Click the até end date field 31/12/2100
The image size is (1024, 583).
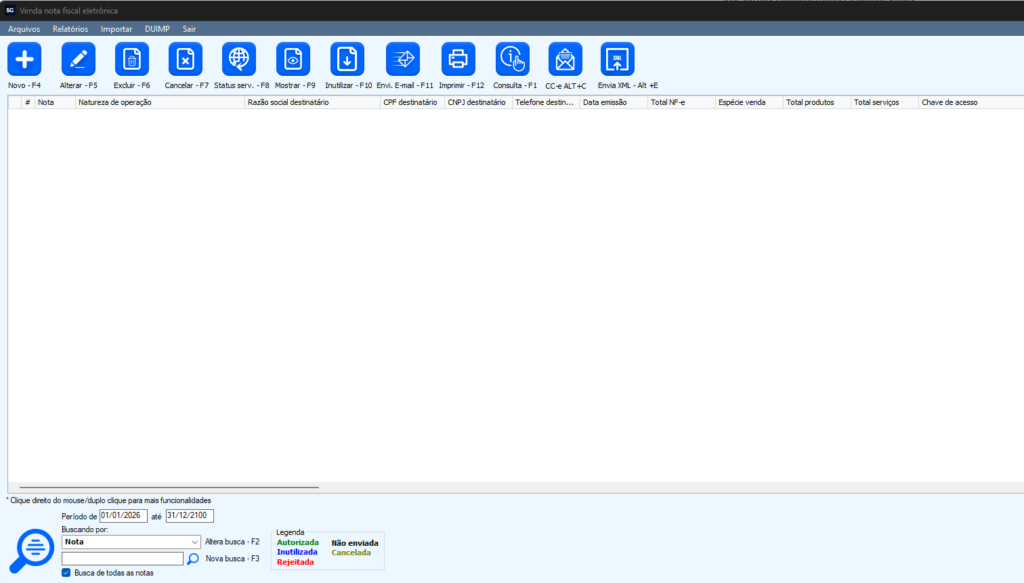pos(189,516)
